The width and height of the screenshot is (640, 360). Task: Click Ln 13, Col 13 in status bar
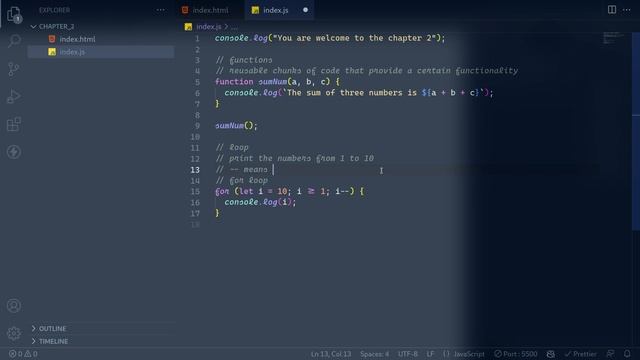tap(331, 354)
